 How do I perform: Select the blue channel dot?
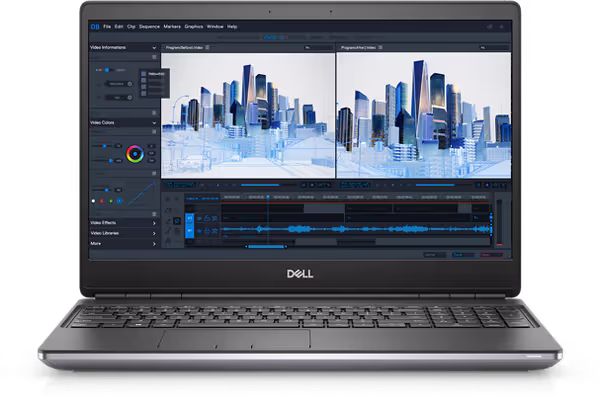(x=119, y=201)
